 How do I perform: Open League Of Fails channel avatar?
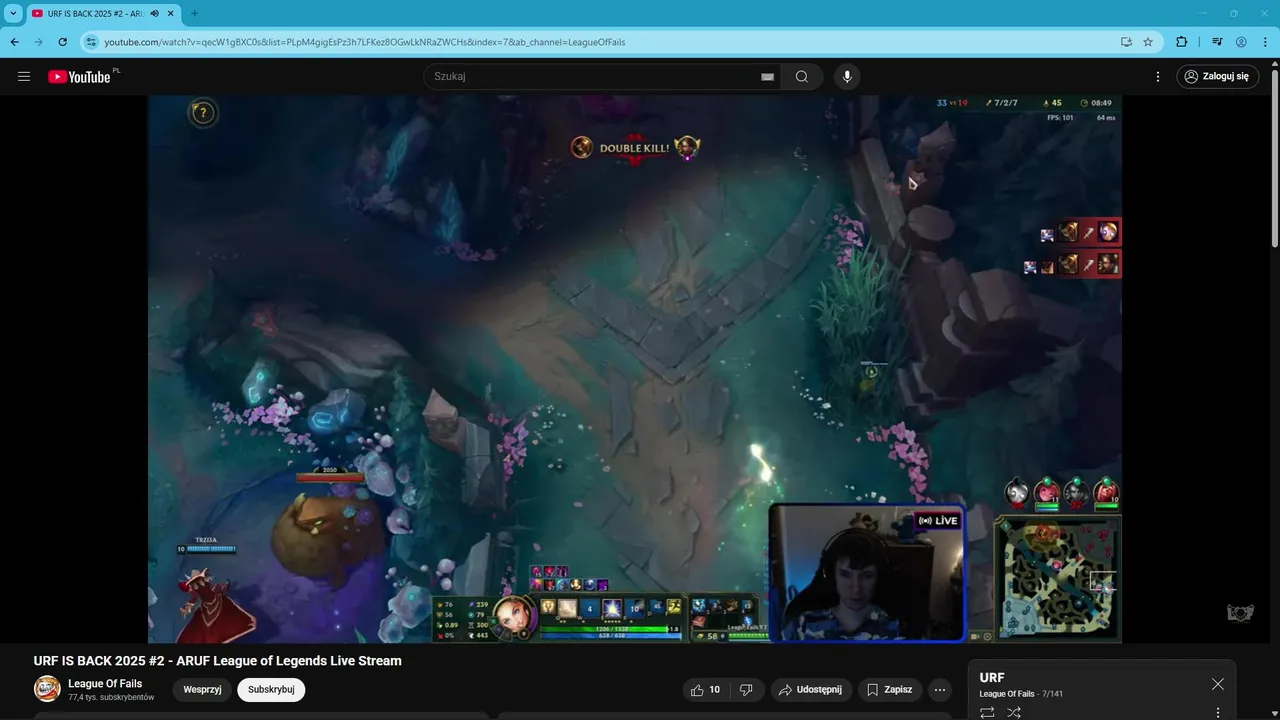point(47,688)
